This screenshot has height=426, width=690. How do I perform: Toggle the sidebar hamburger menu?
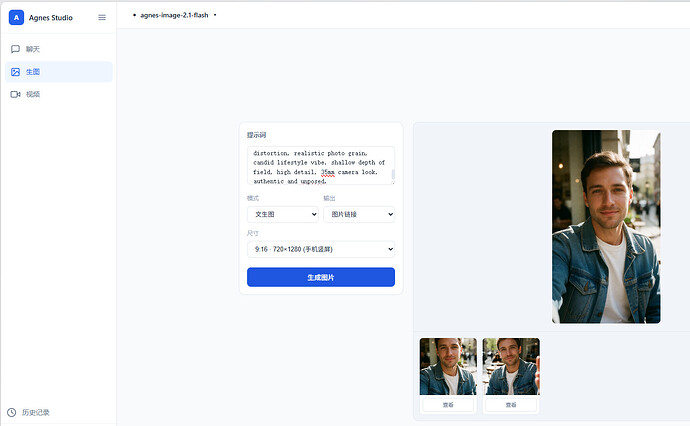tap(102, 18)
